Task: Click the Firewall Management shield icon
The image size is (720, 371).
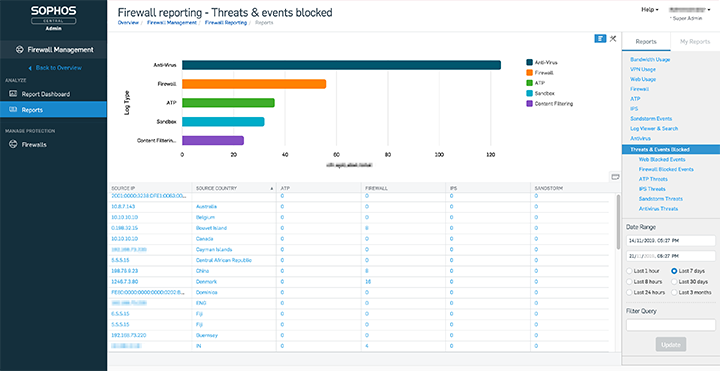Action: (x=19, y=50)
